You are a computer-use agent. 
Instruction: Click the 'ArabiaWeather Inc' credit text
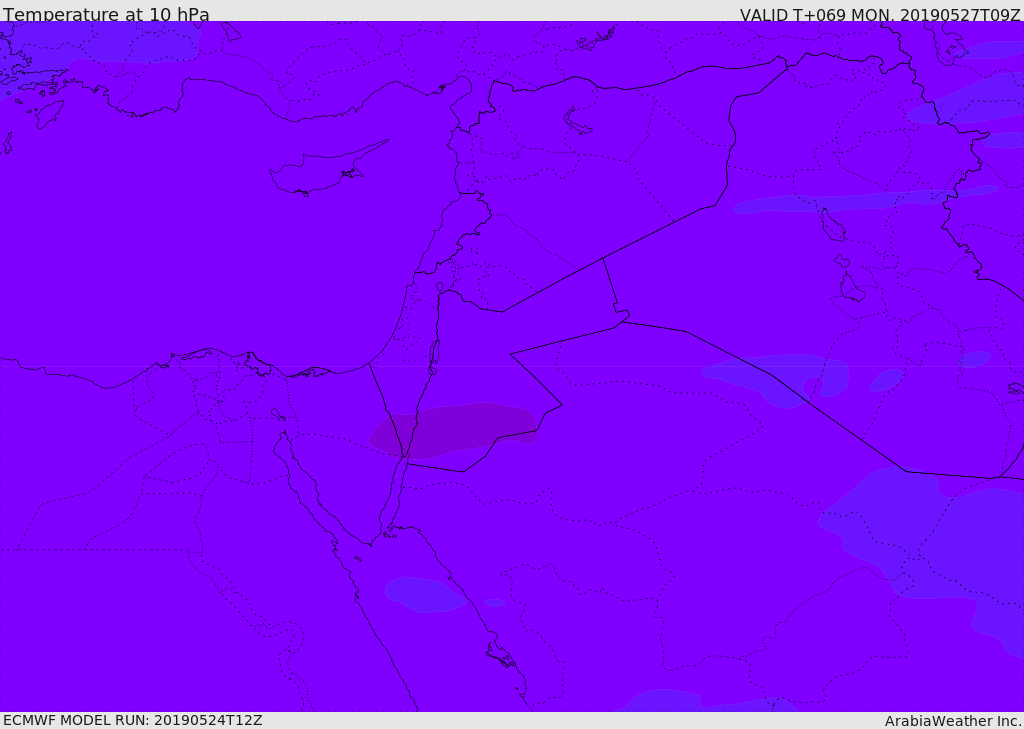click(x=953, y=721)
